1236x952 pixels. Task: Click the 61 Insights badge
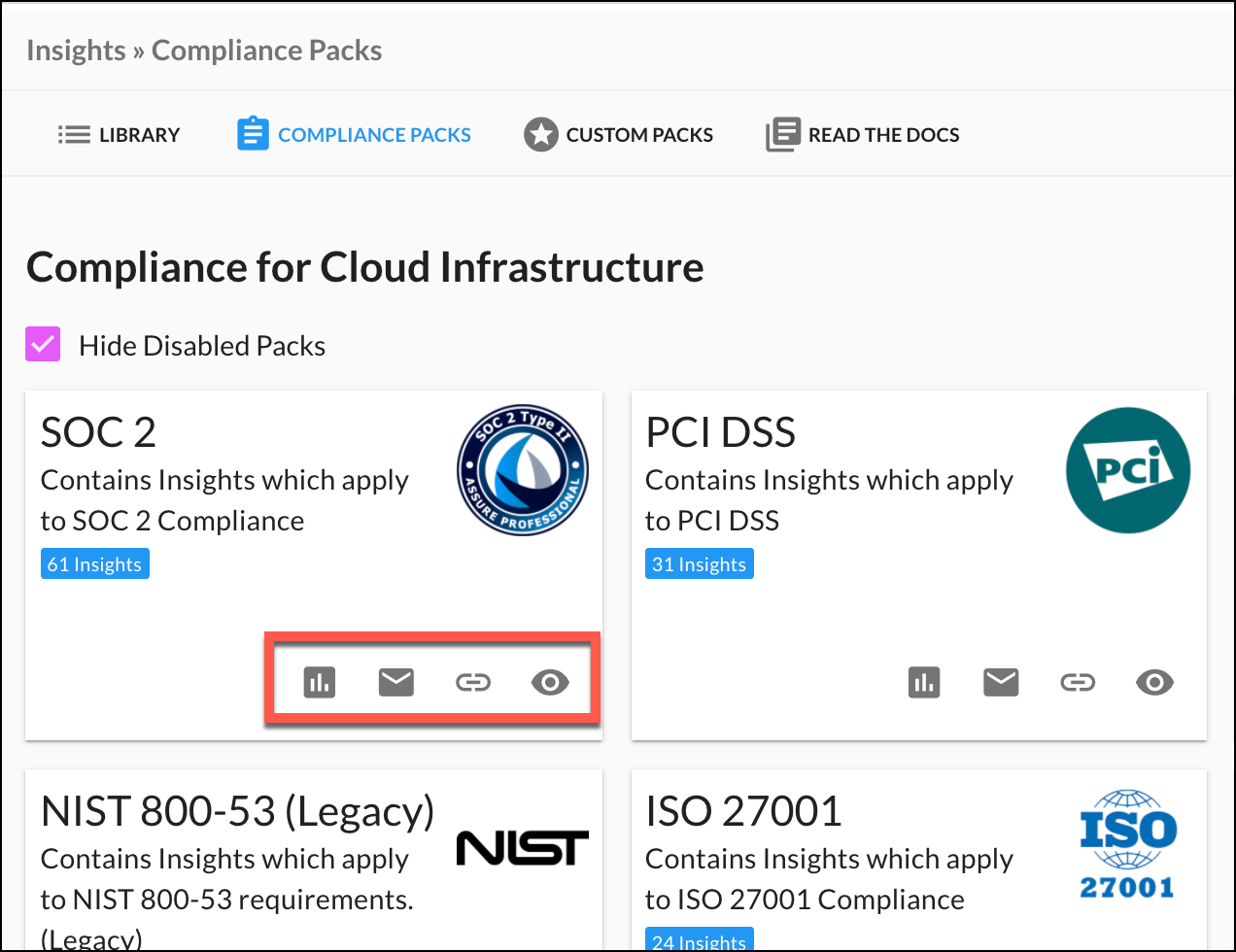(x=95, y=564)
